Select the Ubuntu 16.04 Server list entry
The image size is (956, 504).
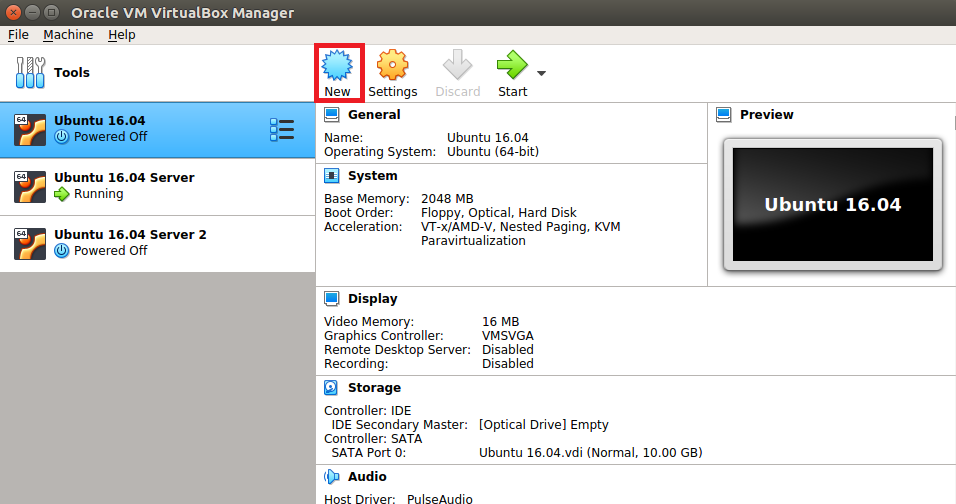[157, 186]
